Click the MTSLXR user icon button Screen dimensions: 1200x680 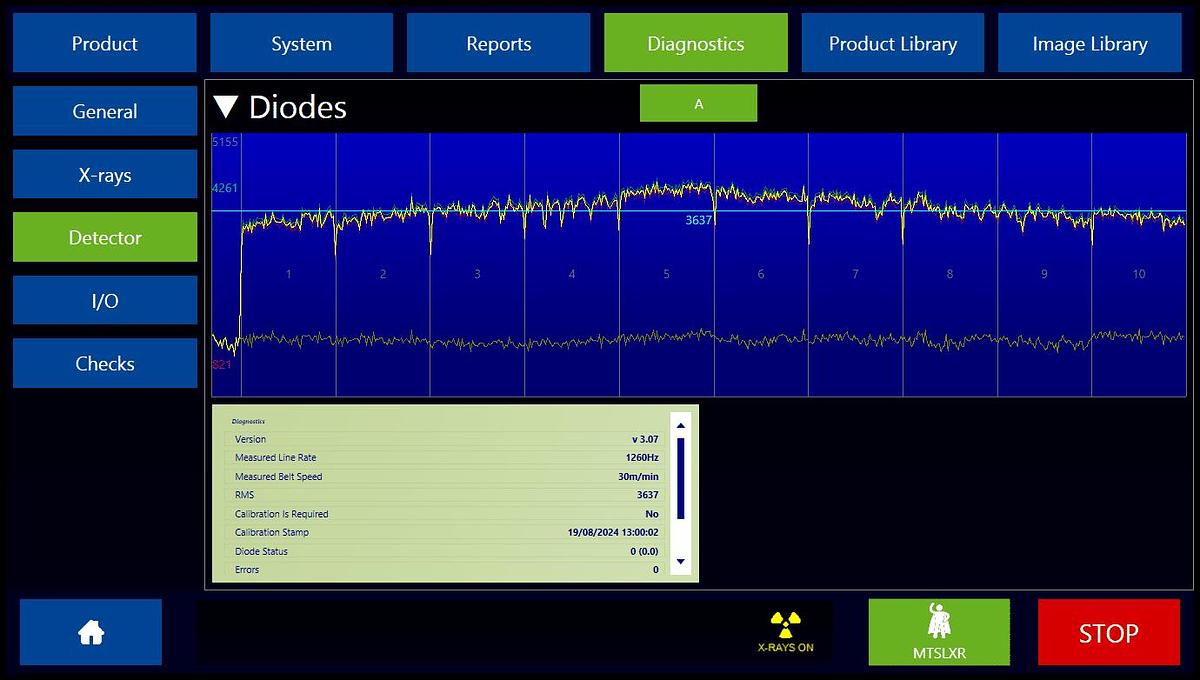(938, 632)
